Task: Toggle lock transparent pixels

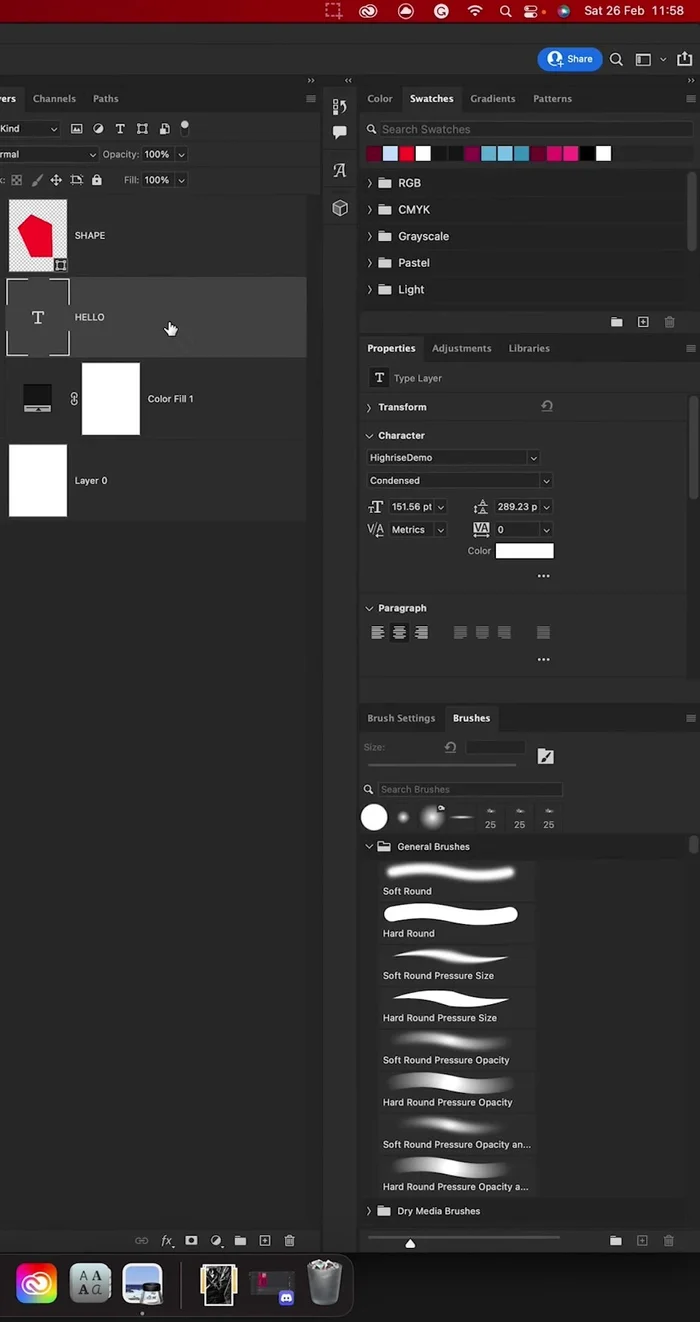Action: (16, 180)
